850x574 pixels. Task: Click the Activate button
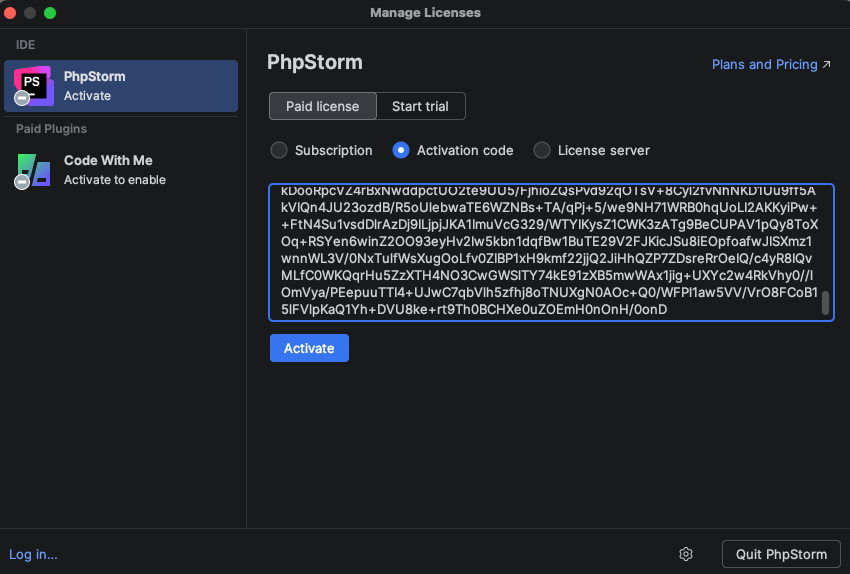(x=310, y=348)
